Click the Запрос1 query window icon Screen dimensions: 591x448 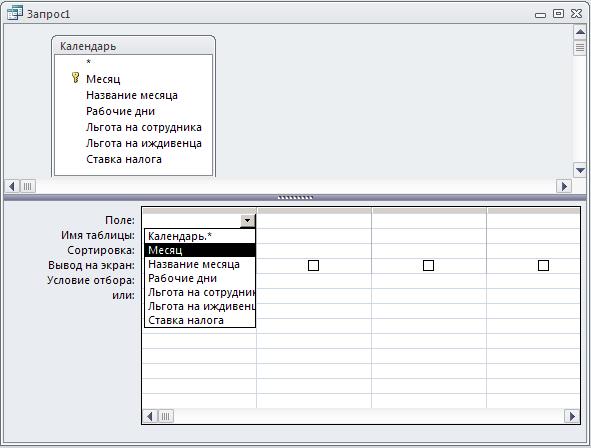coord(15,13)
